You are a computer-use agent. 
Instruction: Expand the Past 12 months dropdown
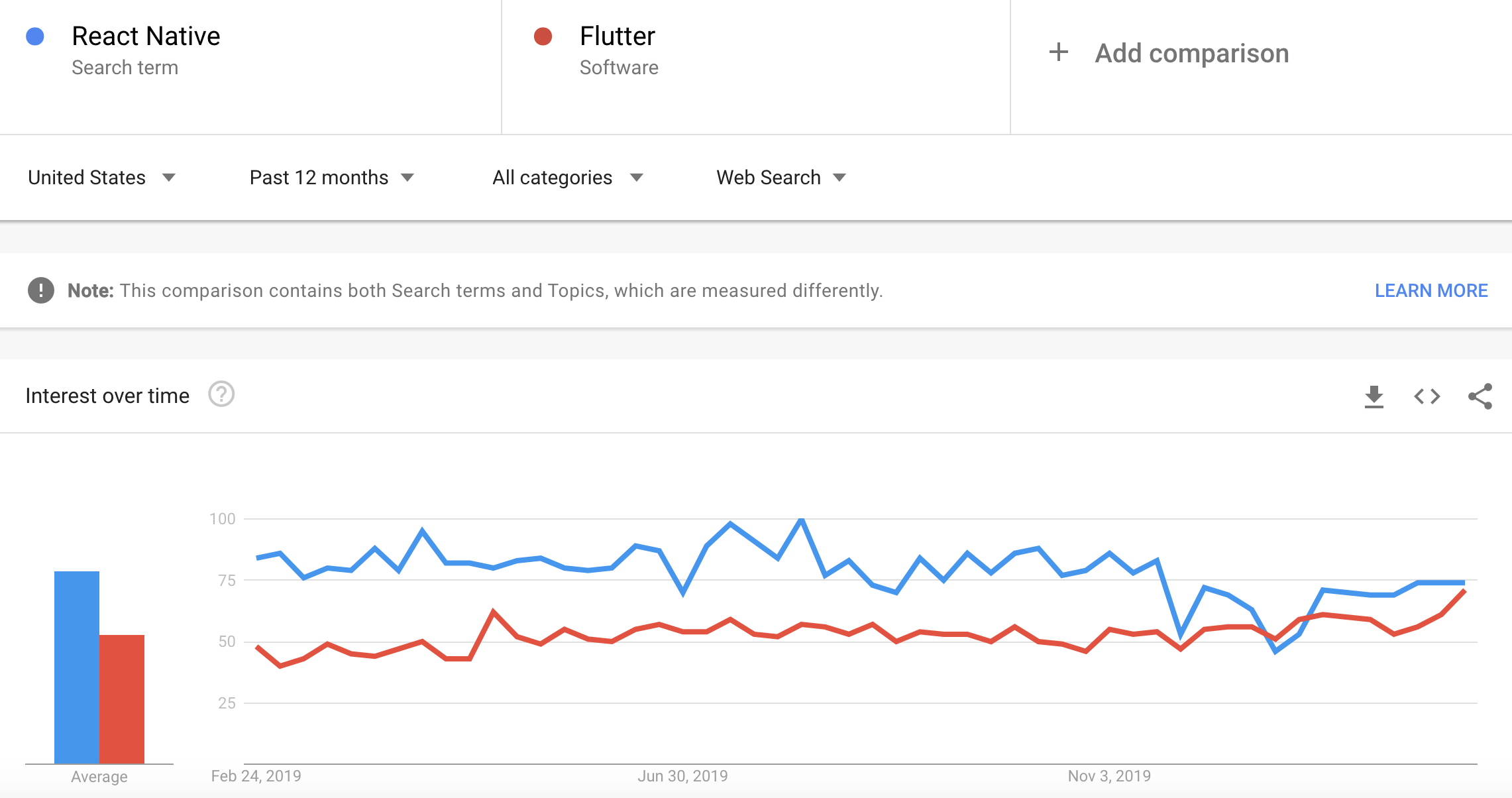click(x=332, y=178)
